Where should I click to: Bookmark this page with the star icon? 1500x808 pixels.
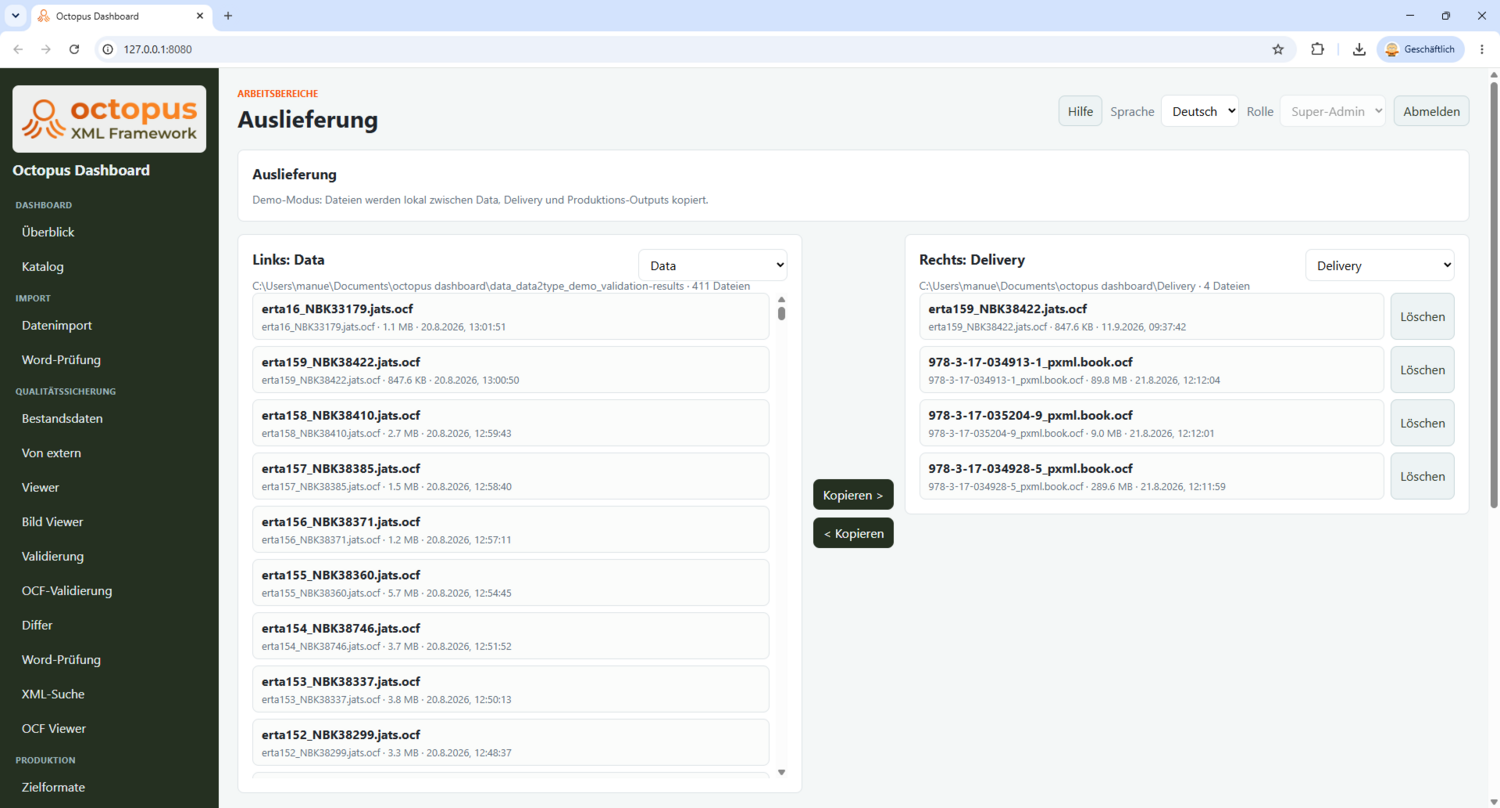(x=1277, y=49)
